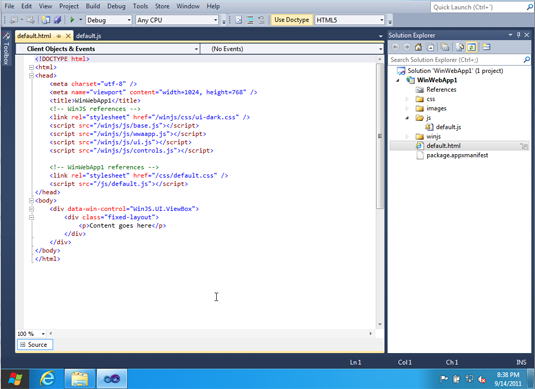Open Internet Explorer from the taskbar
Image resolution: width=535 pixels, height=389 pixels.
click(x=47, y=379)
